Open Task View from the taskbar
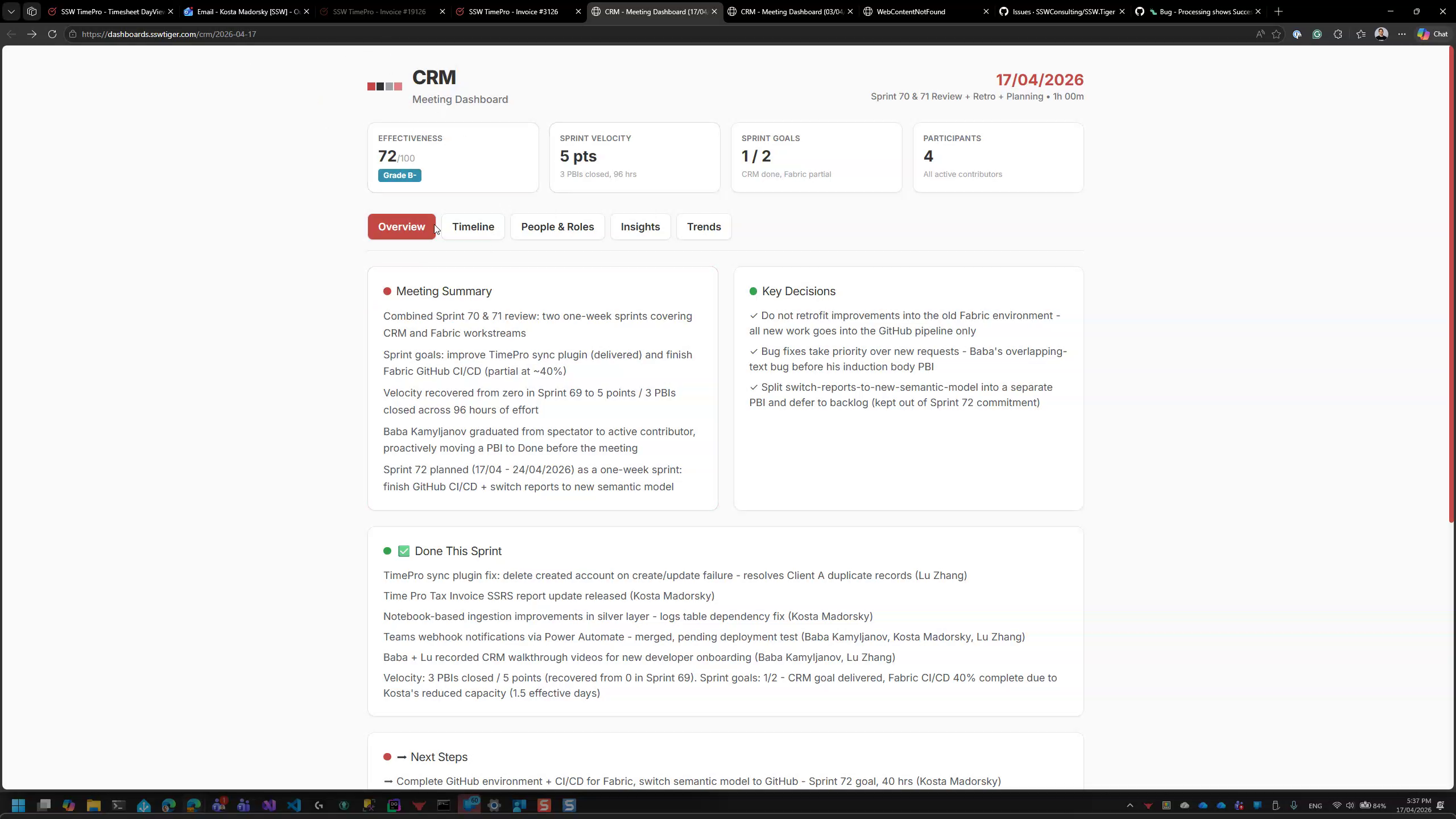The image size is (1456, 819). tap(44, 805)
